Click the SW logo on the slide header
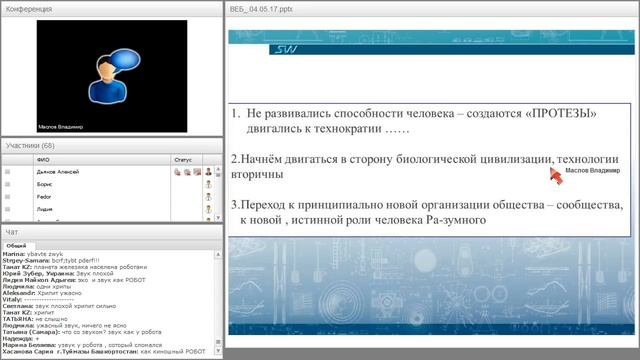 point(286,50)
